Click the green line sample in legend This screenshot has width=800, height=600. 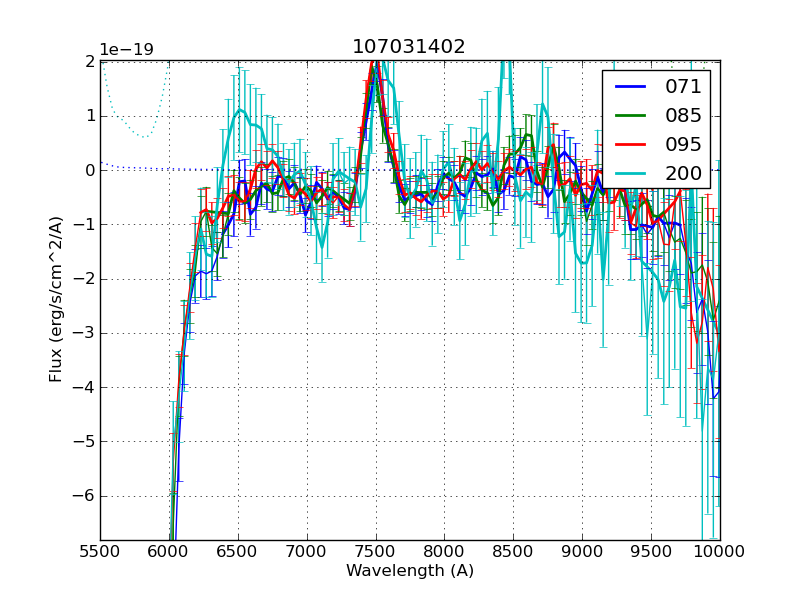click(x=630, y=115)
